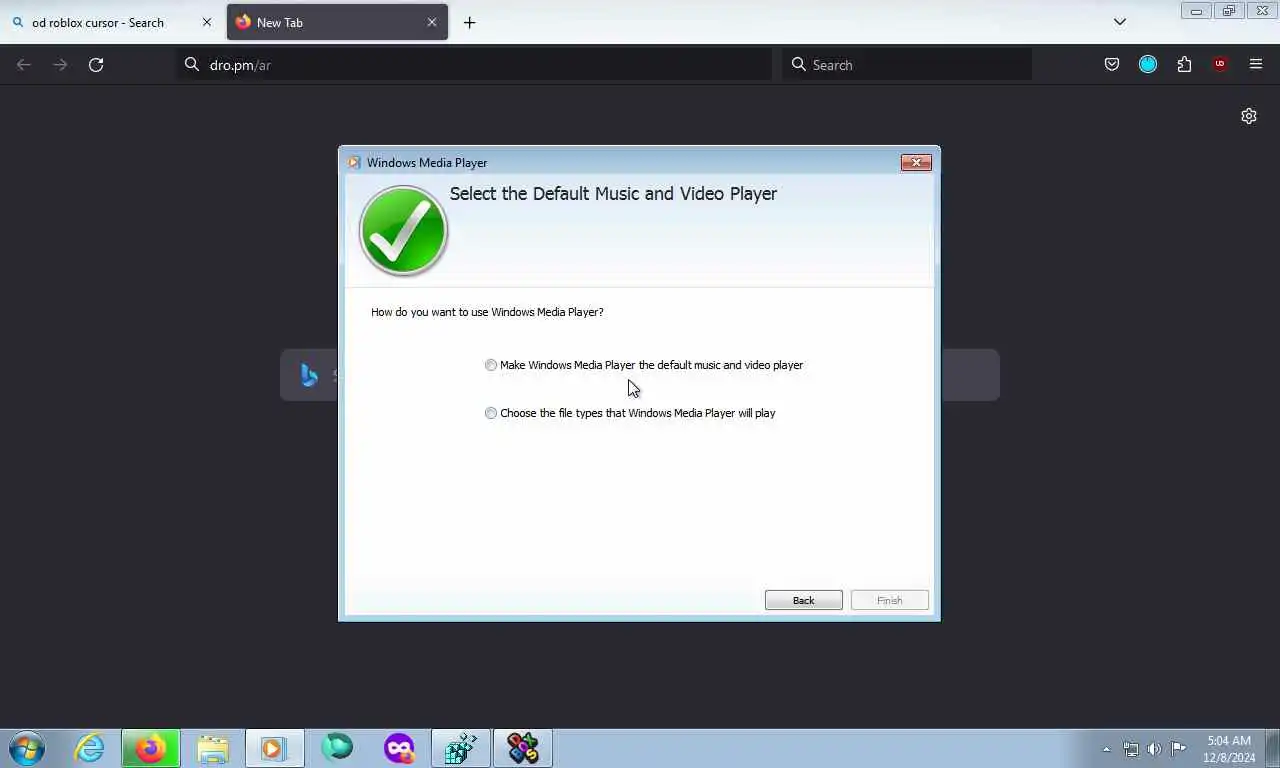
Task: Select 'Make Windows Media Player the default' radio button
Action: point(491,365)
